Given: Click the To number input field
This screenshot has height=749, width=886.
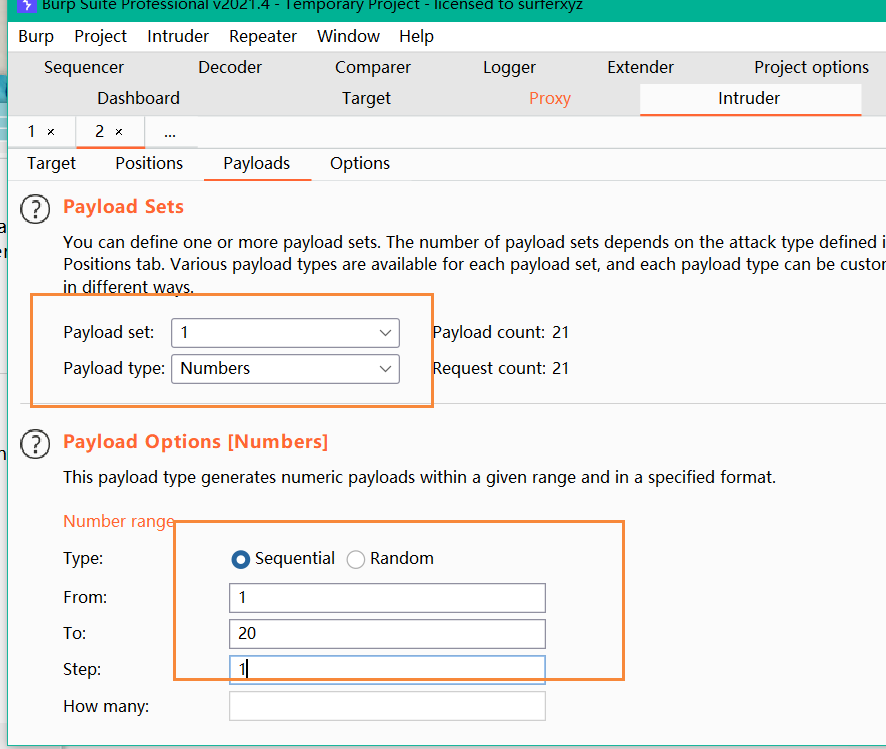Looking at the screenshot, I should tap(387, 634).
